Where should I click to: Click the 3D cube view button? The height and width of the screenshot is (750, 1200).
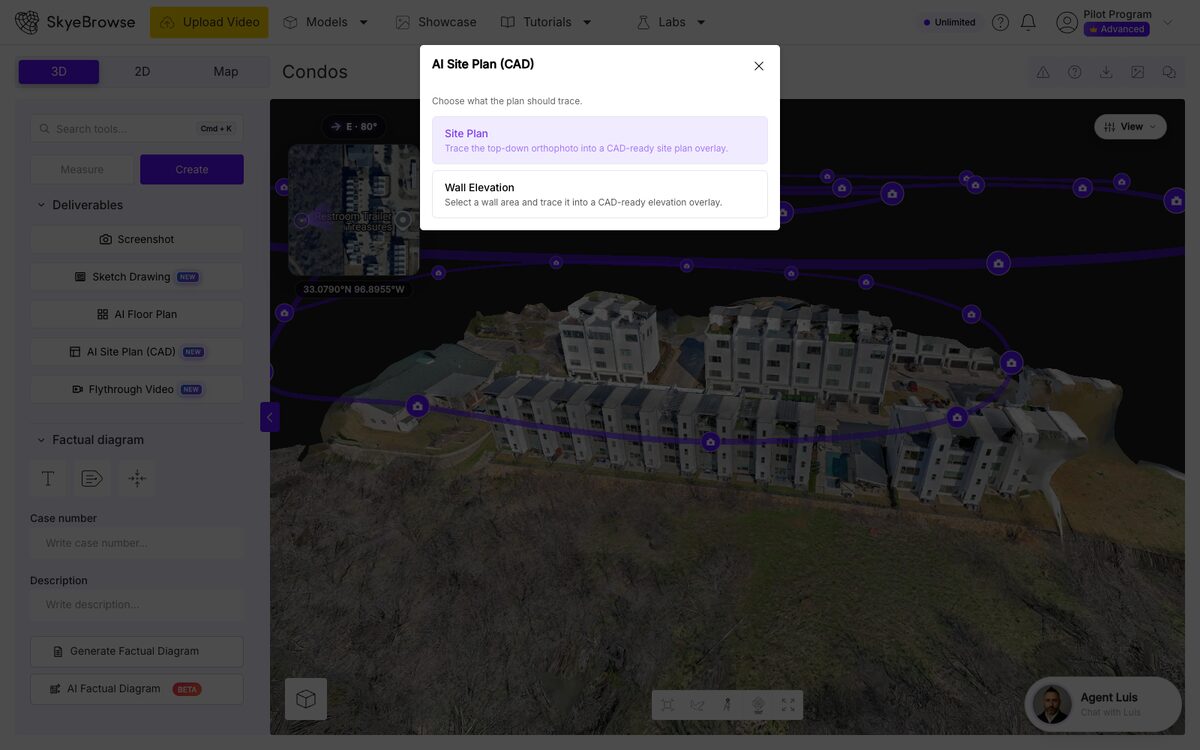coord(306,699)
